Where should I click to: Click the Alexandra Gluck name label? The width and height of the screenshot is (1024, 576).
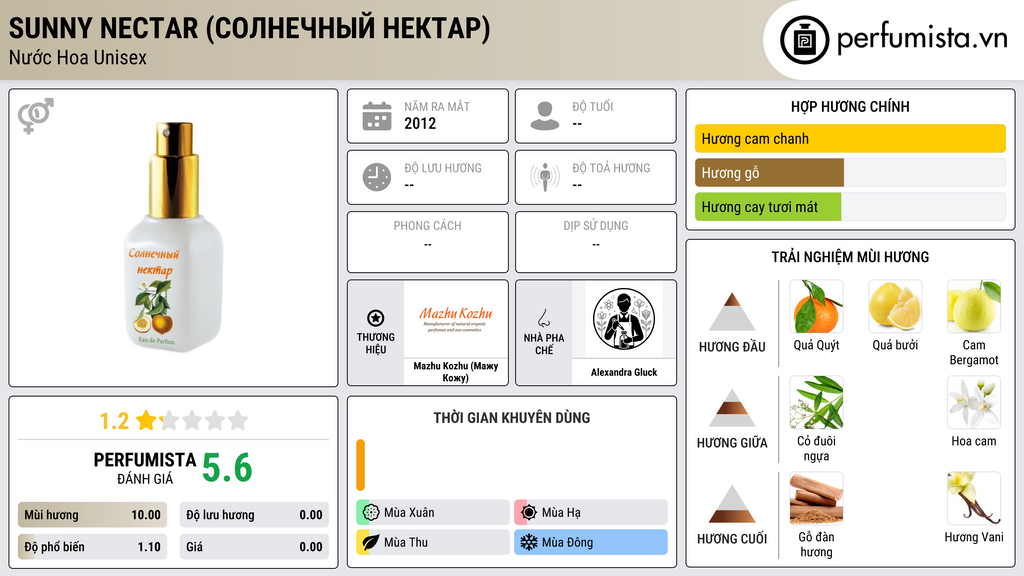[x=624, y=372]
